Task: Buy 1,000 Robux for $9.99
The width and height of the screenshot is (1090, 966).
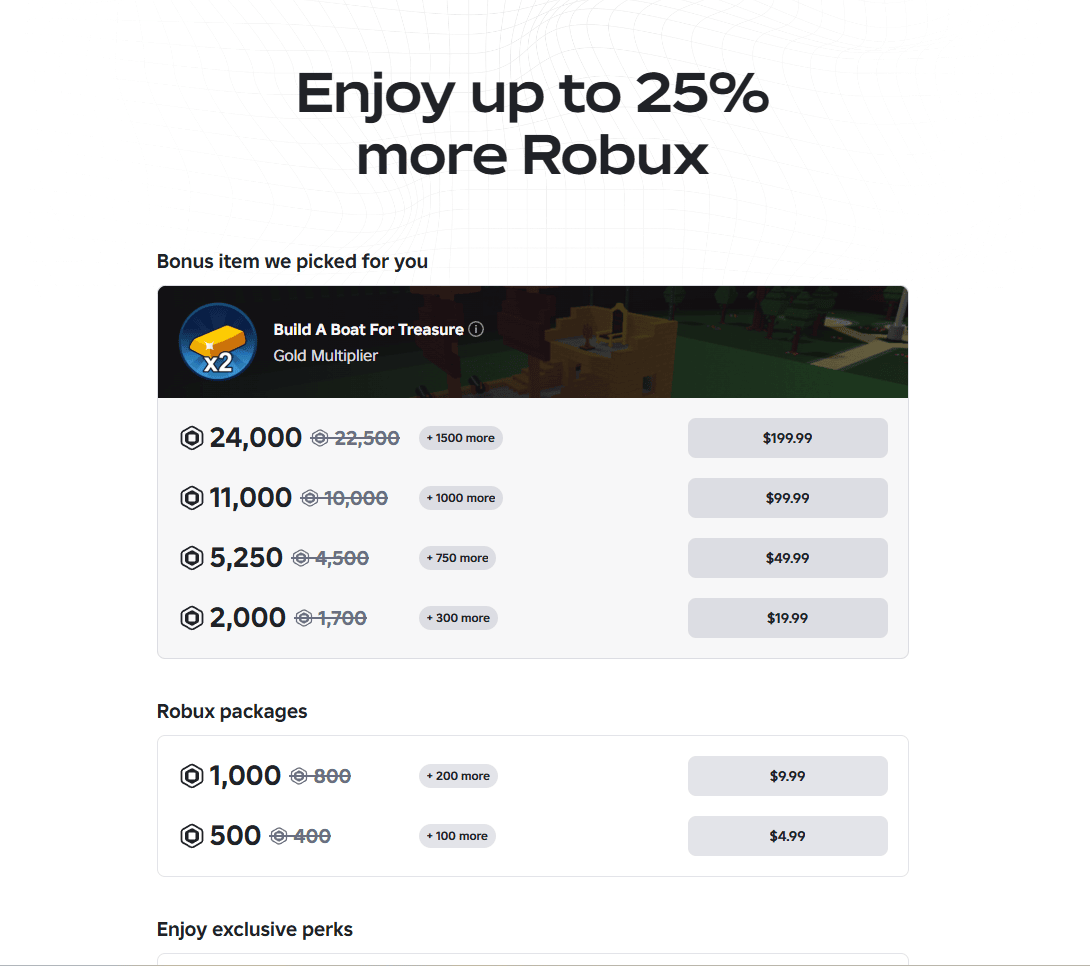Action: tap(787, 776)
